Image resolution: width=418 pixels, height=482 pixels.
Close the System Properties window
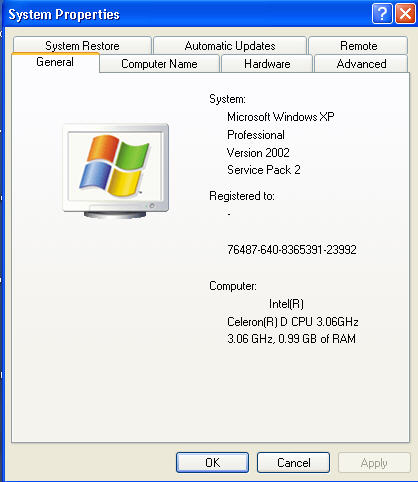click(405, 14)
